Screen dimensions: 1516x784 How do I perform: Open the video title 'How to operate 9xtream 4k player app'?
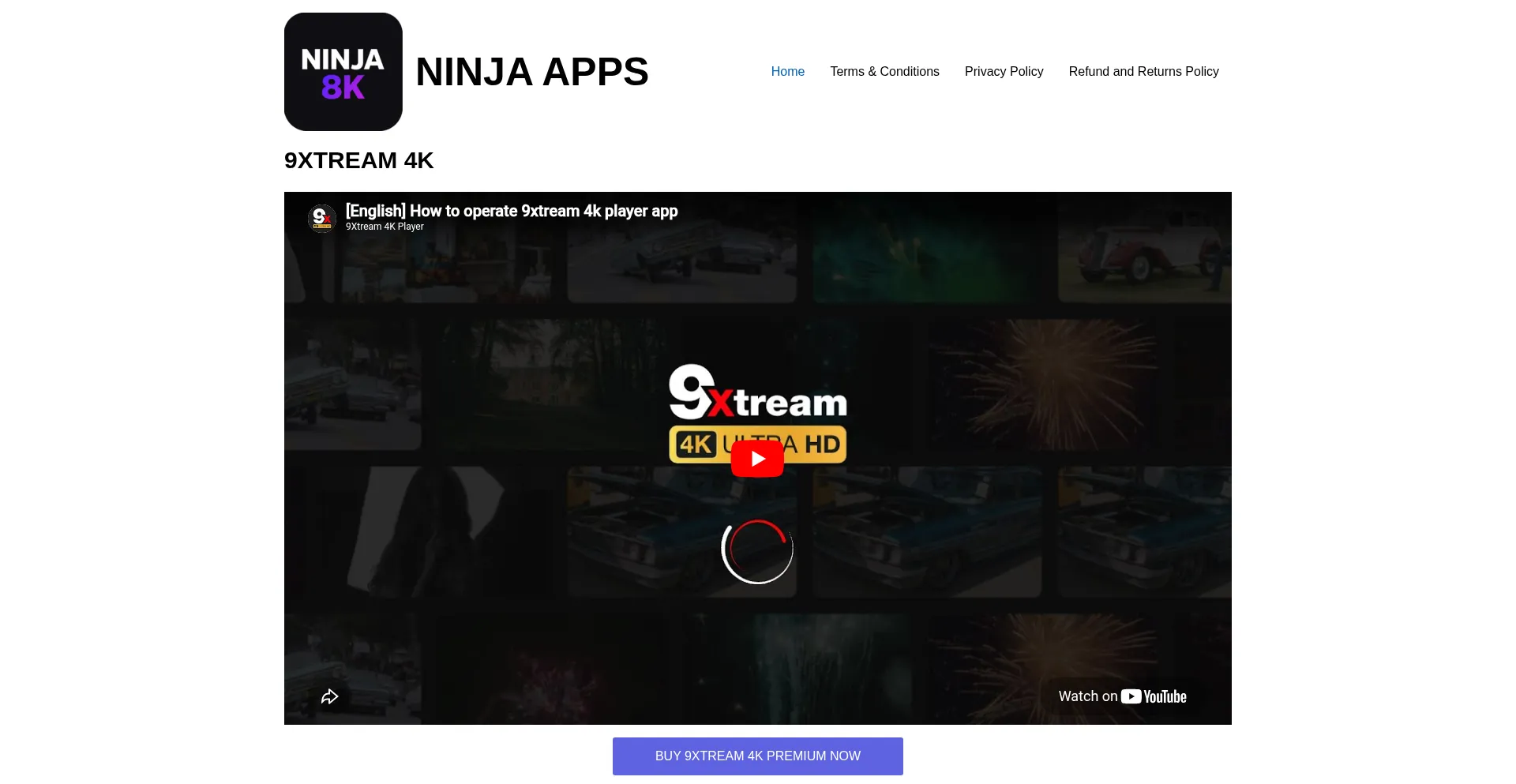[512, 211]
